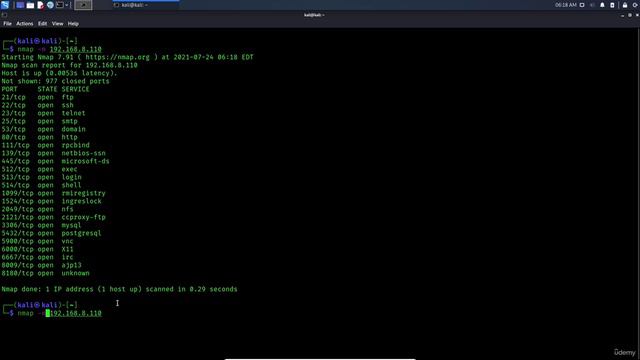Click the volume tray icon
The image size is (640, 360).
(592, 5)
